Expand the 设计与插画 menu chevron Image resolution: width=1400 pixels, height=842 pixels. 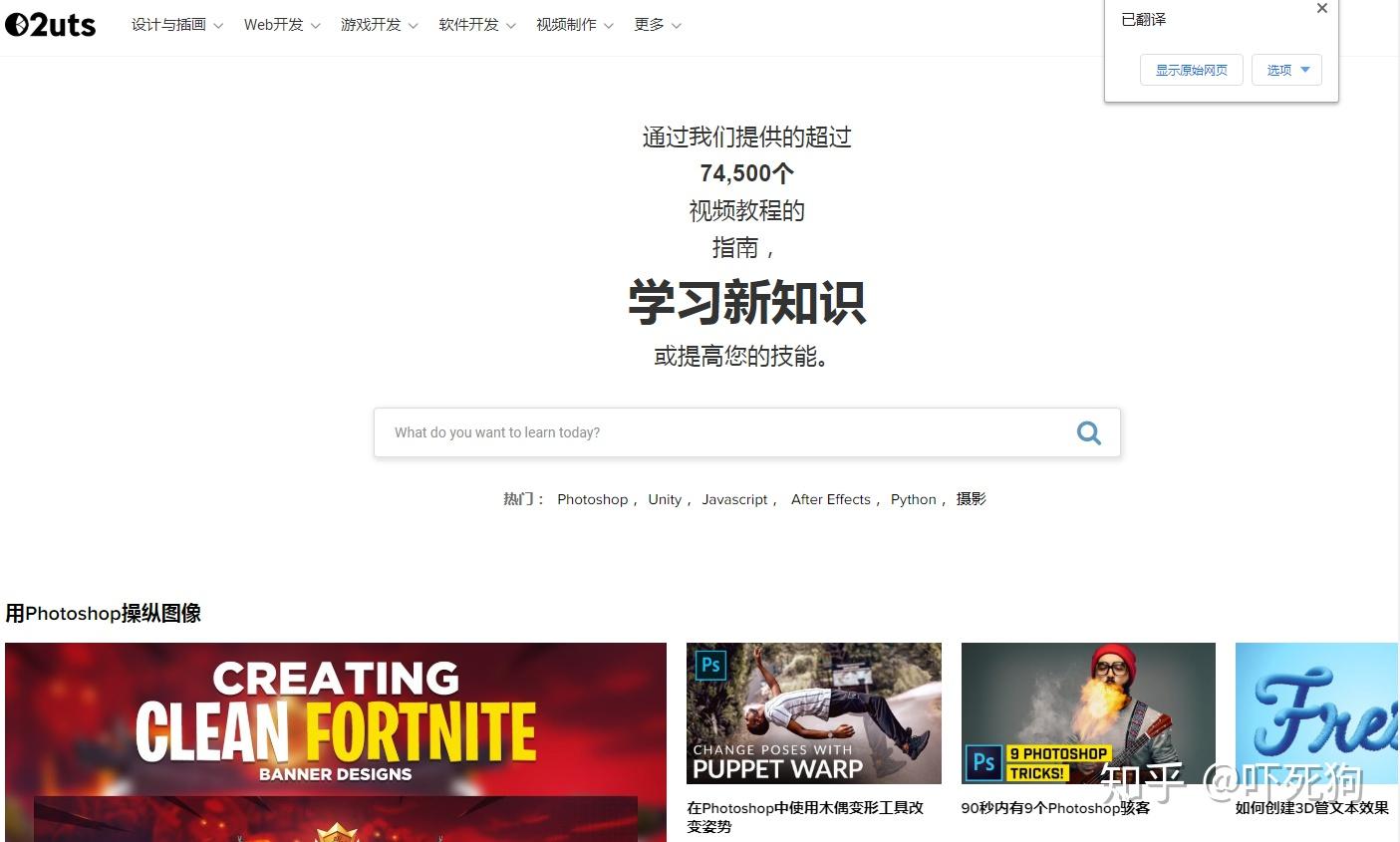218,26
